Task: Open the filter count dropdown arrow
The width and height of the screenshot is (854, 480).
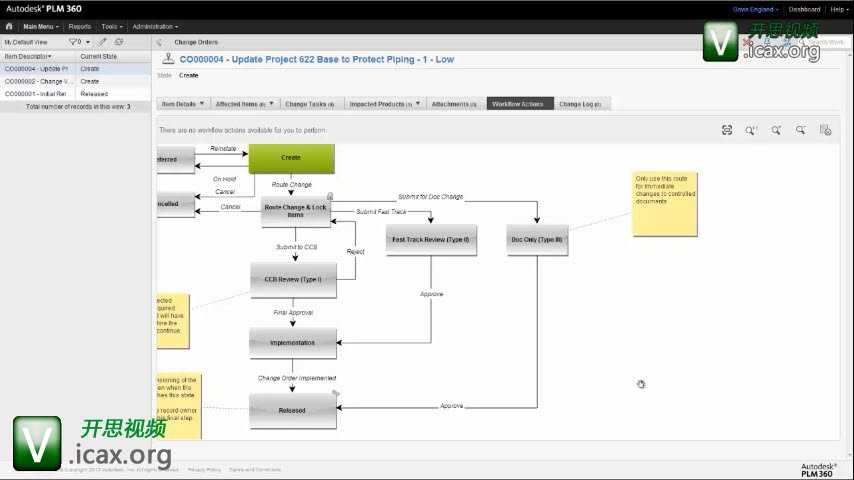Action: point(88,42)
